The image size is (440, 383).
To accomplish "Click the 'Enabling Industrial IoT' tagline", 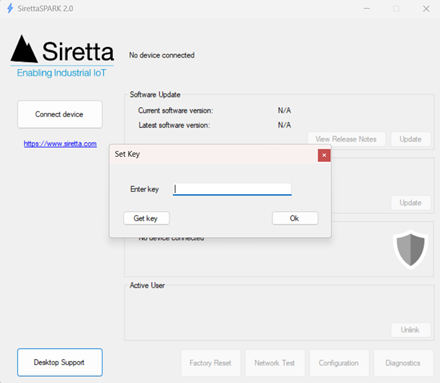I will pyautogui.click(x=62, y=73).
